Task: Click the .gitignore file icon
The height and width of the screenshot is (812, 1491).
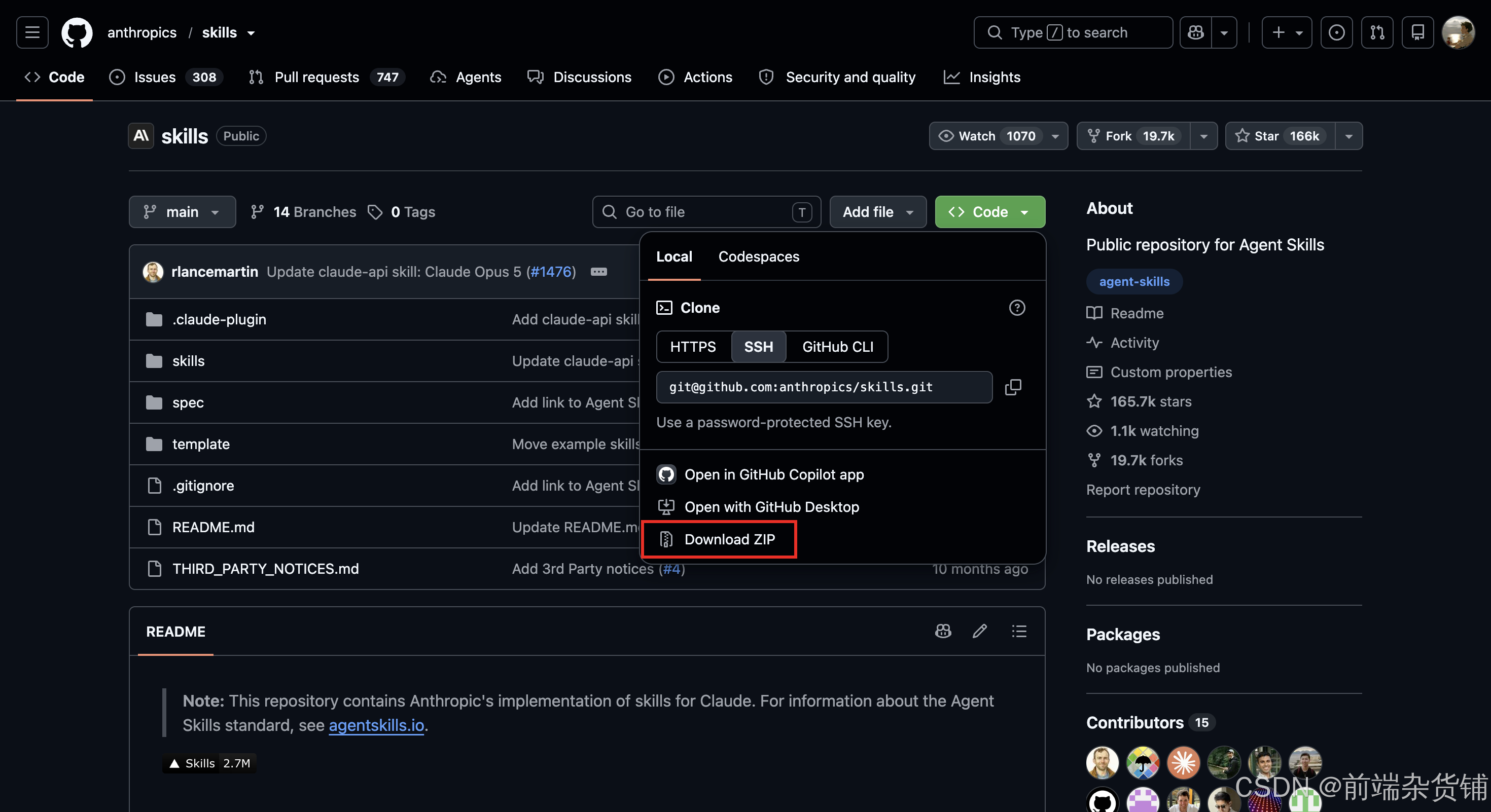Action: 154,486
